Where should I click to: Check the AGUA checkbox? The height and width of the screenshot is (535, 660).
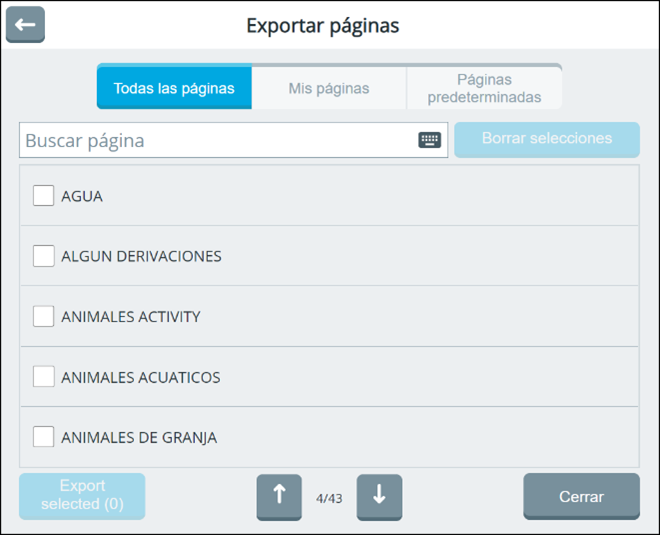pos(44,196)
